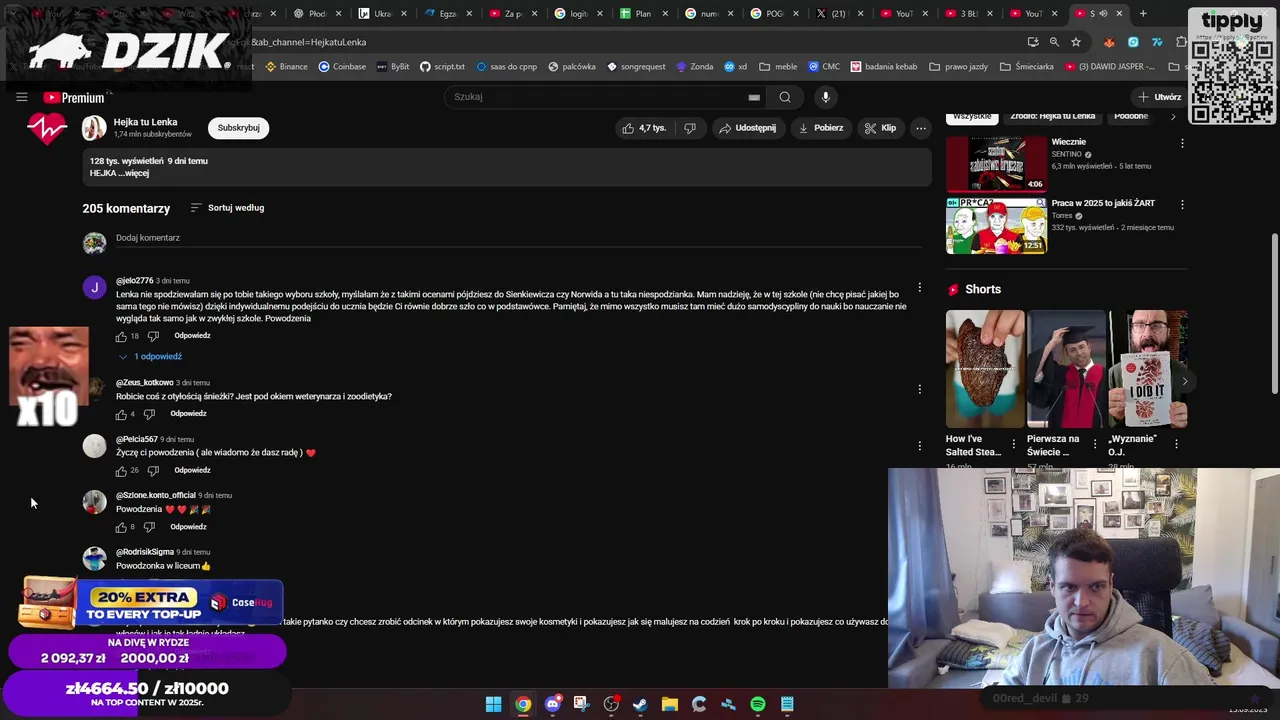Switch to the Plan browser tab

point(643,14)
